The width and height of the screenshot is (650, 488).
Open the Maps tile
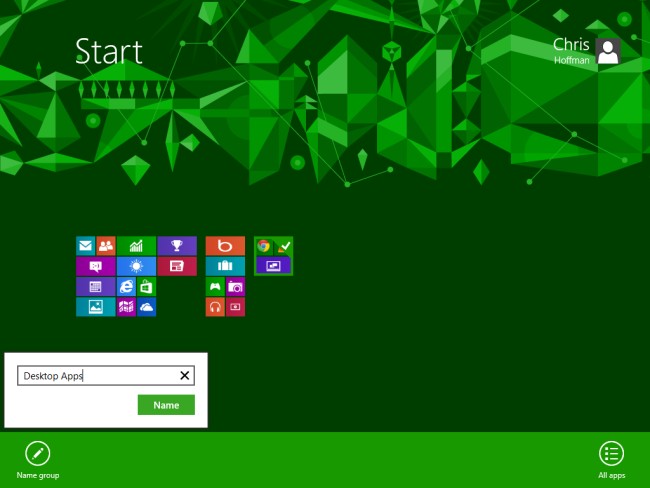tap(126, 307)
